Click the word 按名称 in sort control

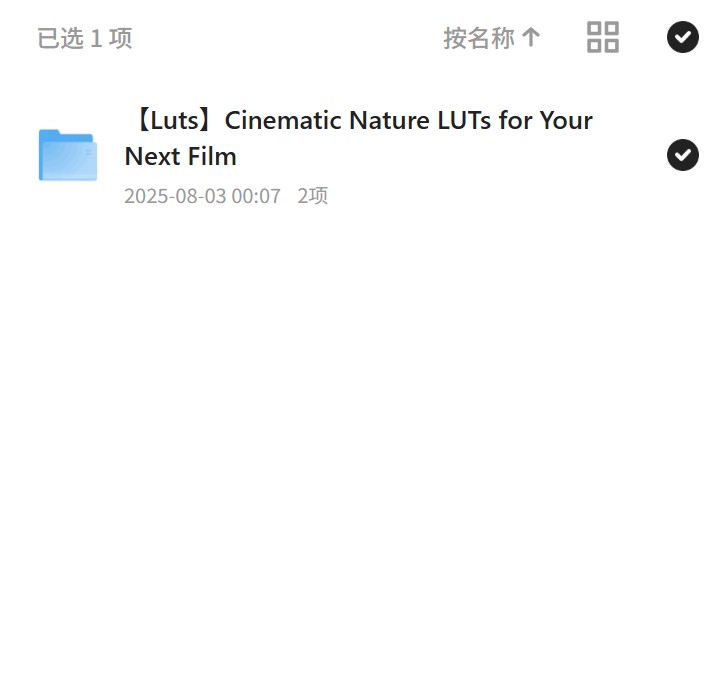(x=479, y=37)
